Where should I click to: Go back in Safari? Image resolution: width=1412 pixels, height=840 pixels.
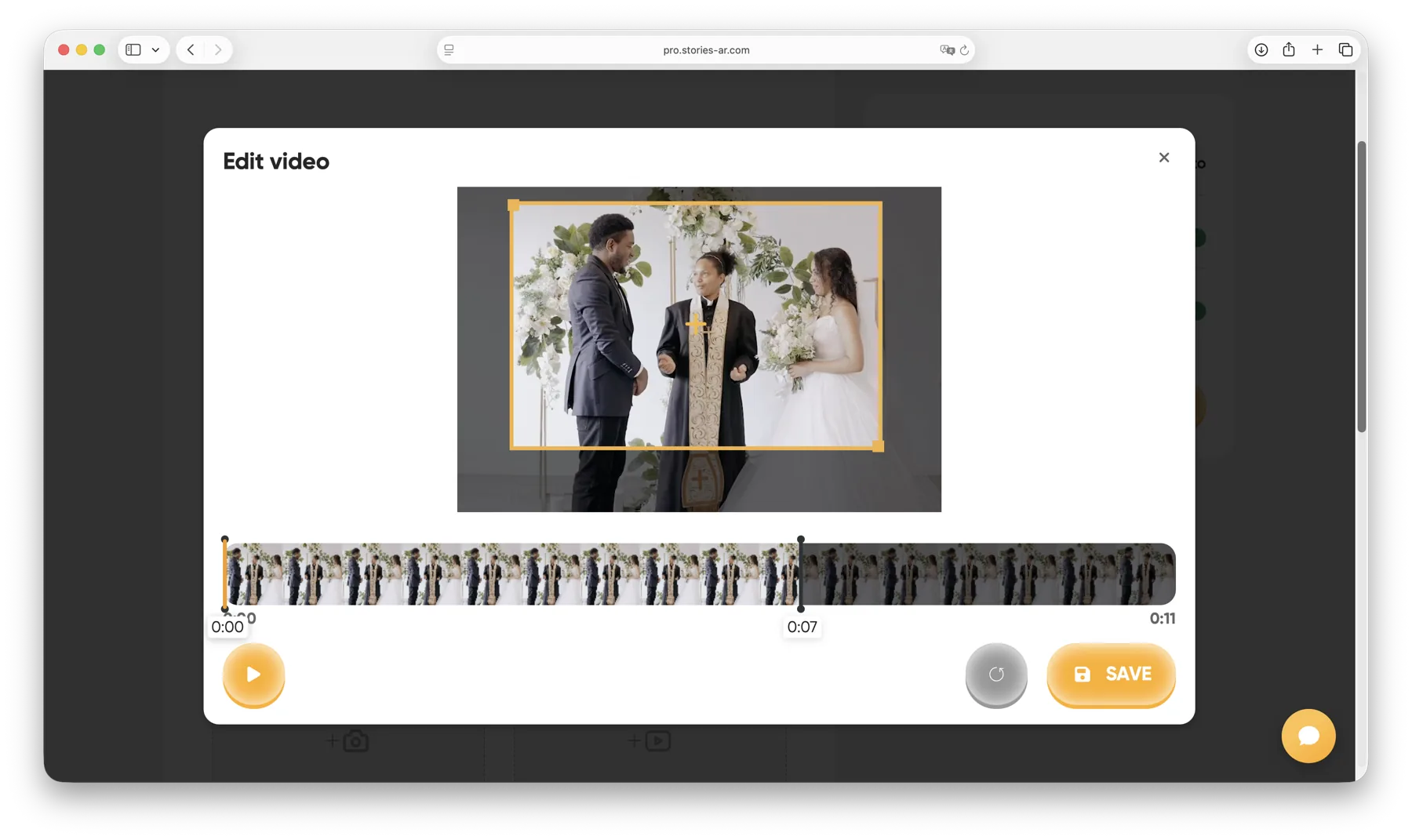191,49
